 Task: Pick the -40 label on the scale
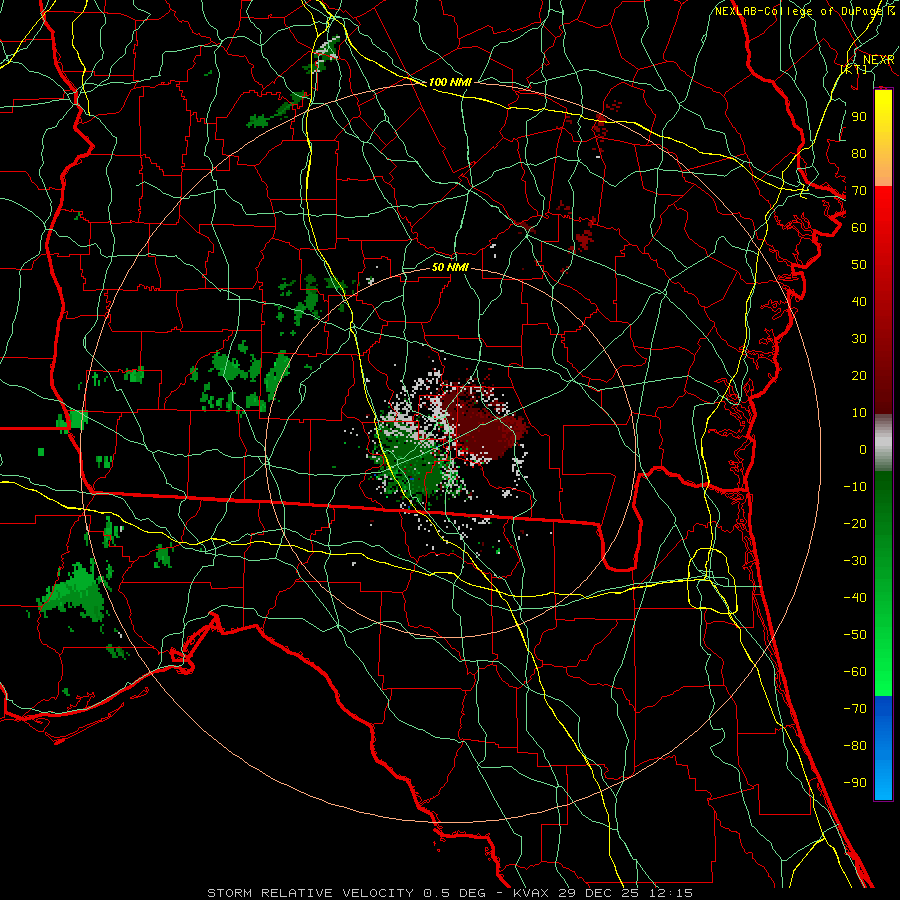click(855, 598)
